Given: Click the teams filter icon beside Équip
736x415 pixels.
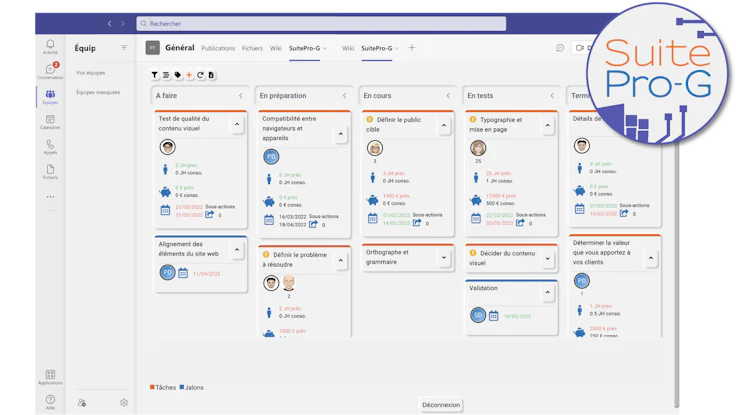Looking at the screenshot, I should tap(124, 47).
